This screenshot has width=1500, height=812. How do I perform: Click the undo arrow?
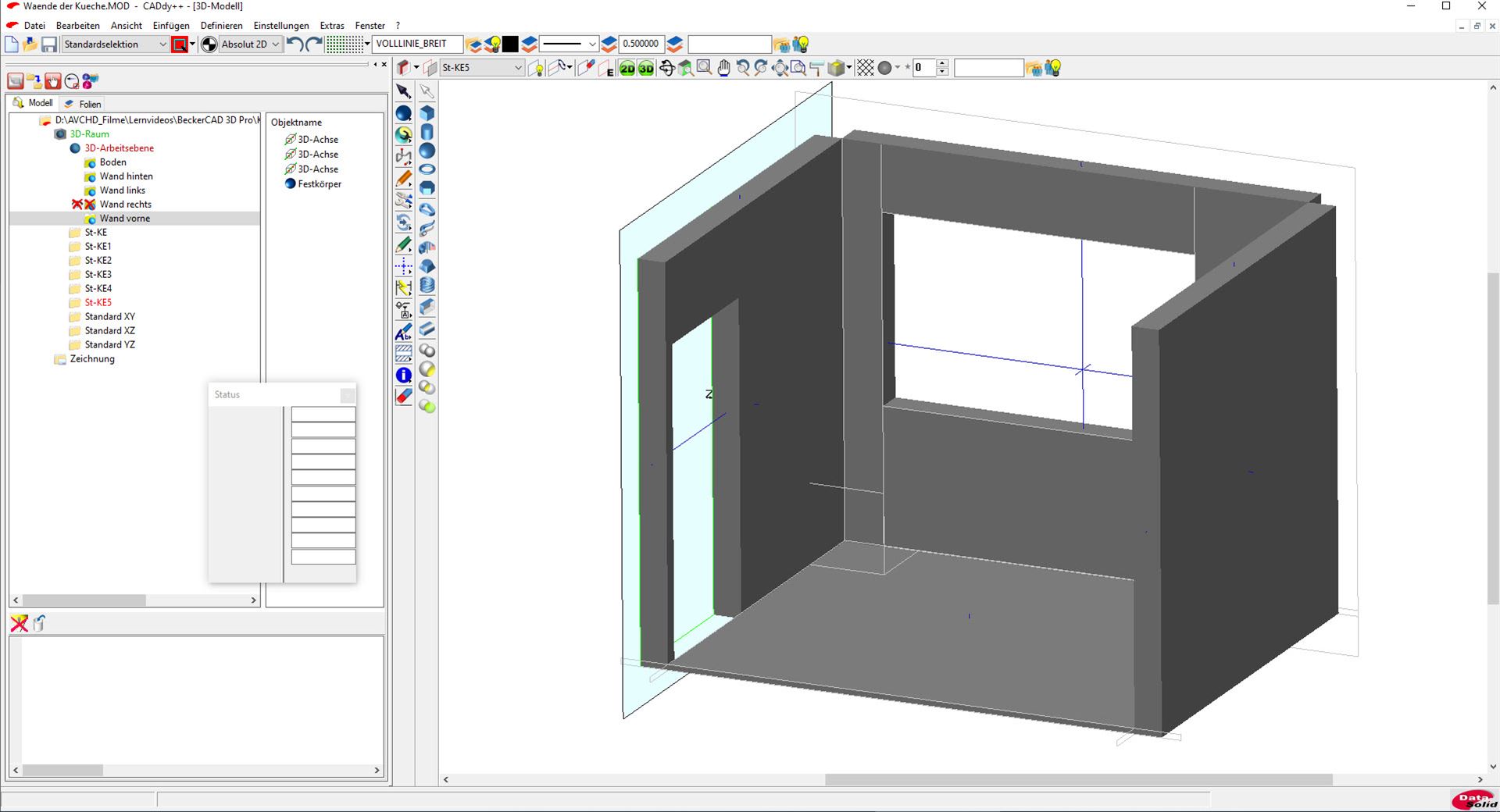(295, 45)
